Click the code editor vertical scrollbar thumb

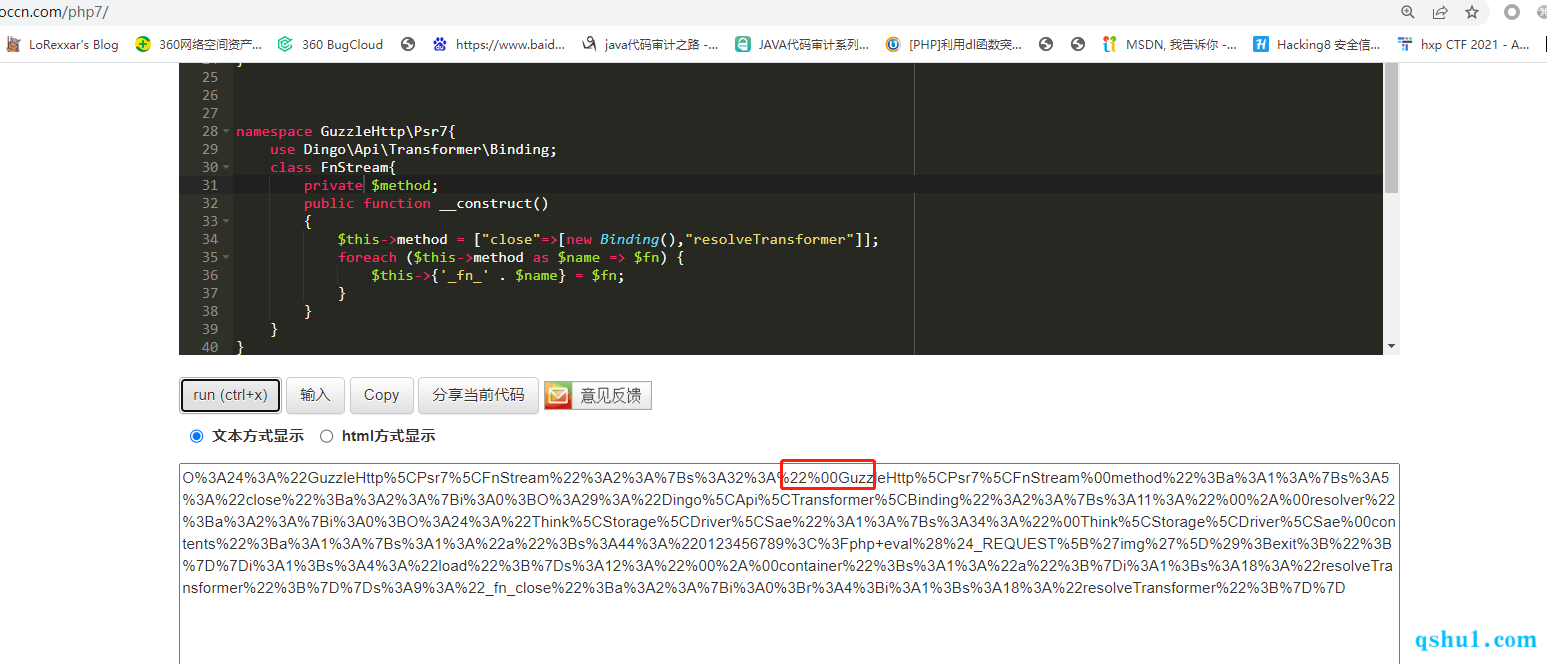point(1391,128)
